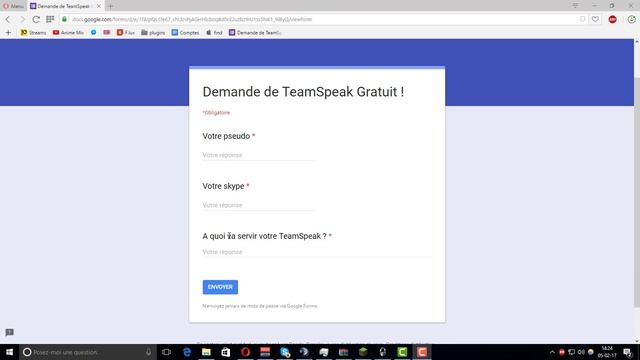The height and width of the screenshot is (360, 640).
Task: Open Windows Store from taskbar
Action: click(x=226, y=352)
